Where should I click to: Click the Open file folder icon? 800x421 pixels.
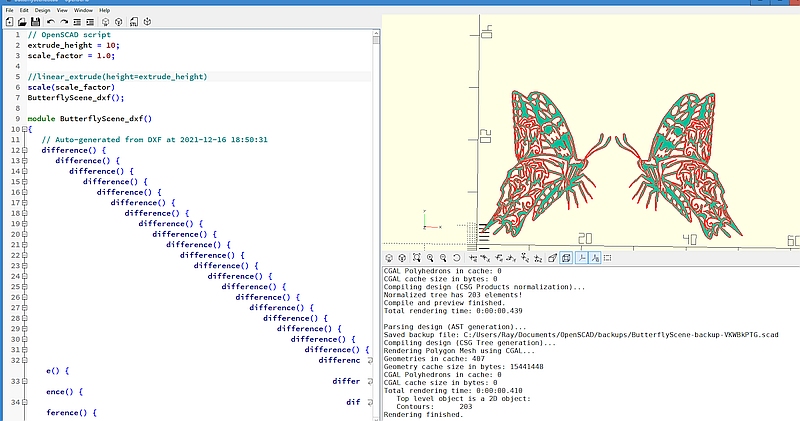[x=22, y=21]
